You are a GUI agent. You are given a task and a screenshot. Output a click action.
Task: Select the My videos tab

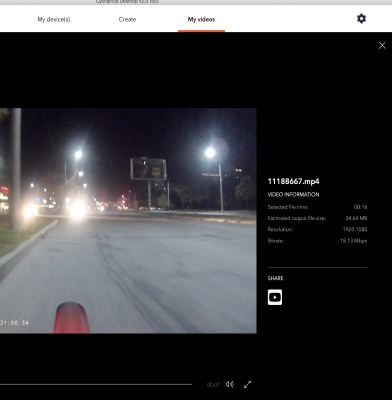click(x=201, y=19)
